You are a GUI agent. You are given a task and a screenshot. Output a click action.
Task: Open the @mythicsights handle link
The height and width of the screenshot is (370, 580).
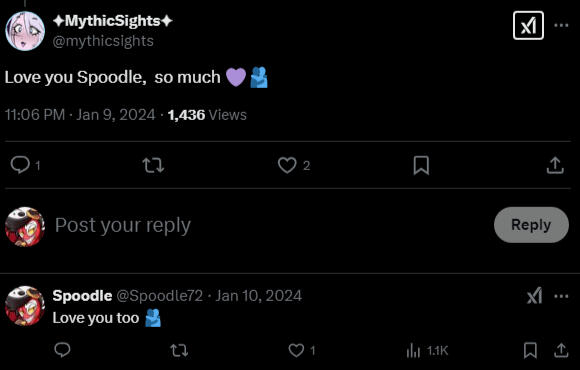coord(103,41)
